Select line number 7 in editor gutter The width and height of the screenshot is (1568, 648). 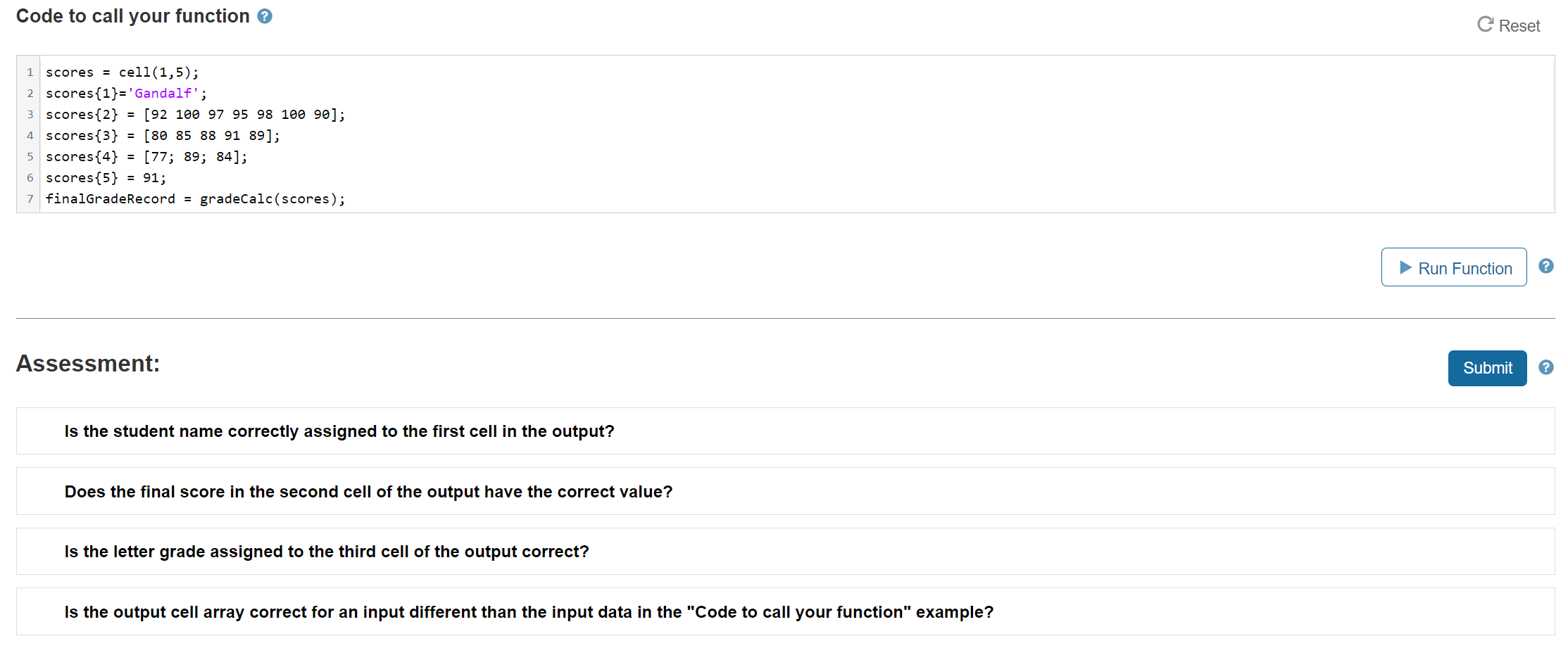(x=30, y=199)
